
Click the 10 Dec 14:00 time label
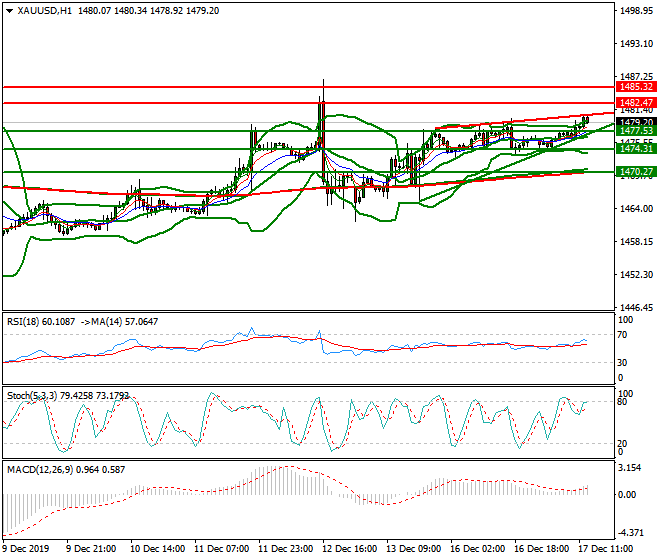[157, 549]
